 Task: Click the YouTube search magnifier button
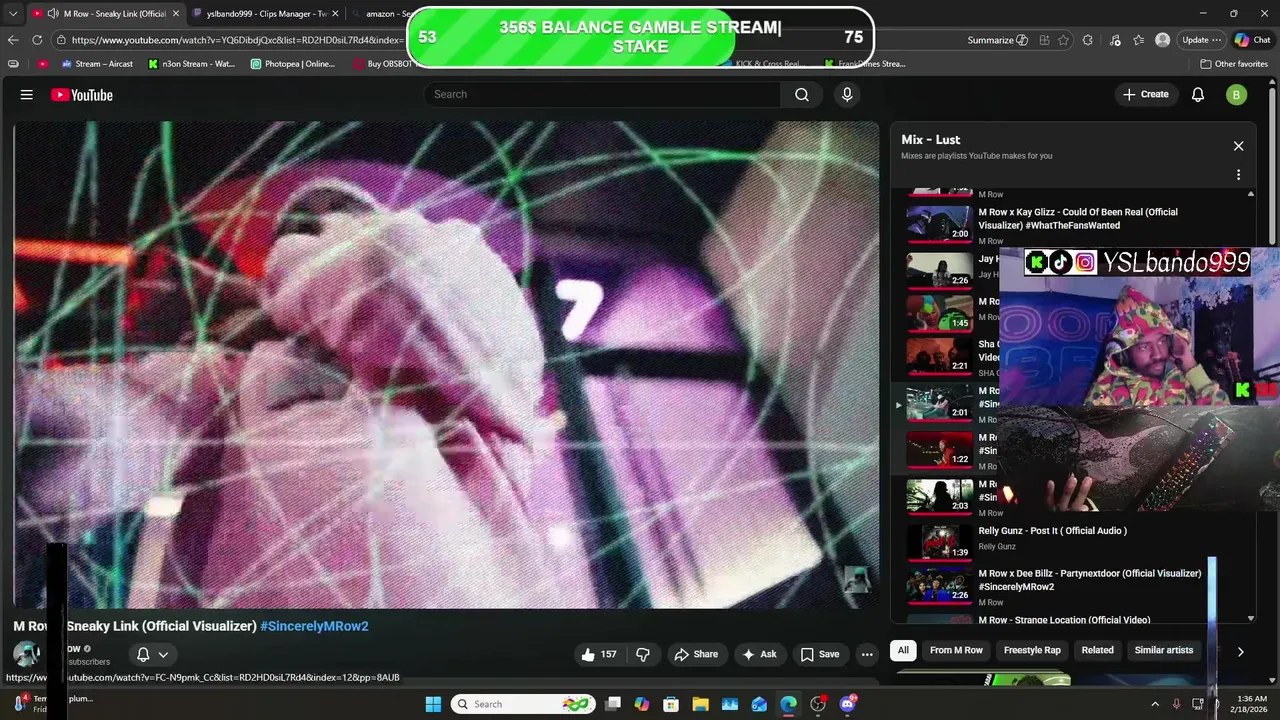pos(802,95)
